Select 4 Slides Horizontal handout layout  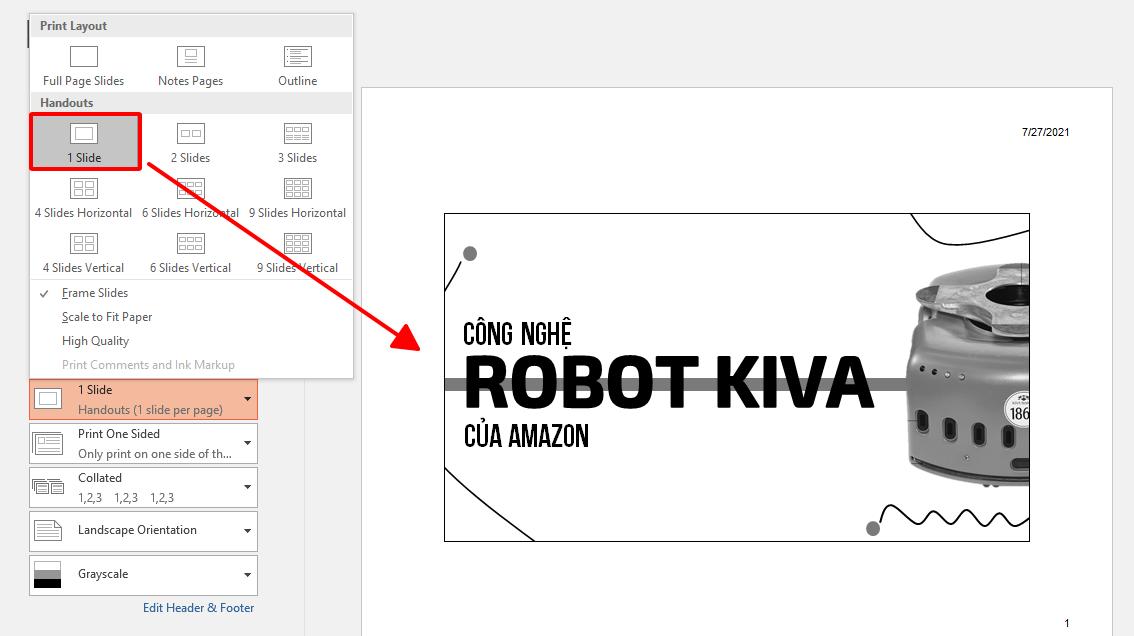(83, 197)
